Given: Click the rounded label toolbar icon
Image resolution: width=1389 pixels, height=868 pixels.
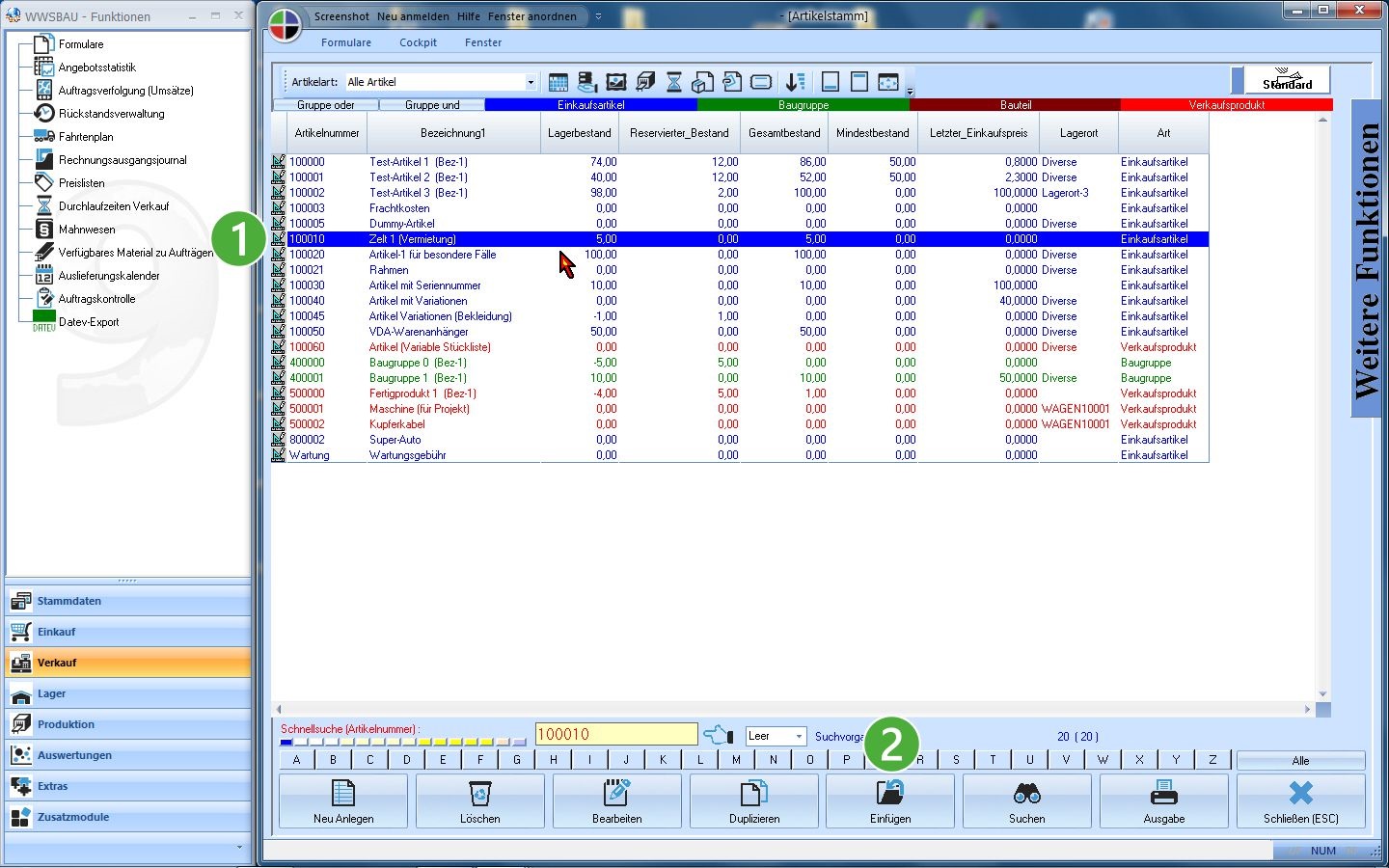Looking at the screenshot, I should [761, 82].
